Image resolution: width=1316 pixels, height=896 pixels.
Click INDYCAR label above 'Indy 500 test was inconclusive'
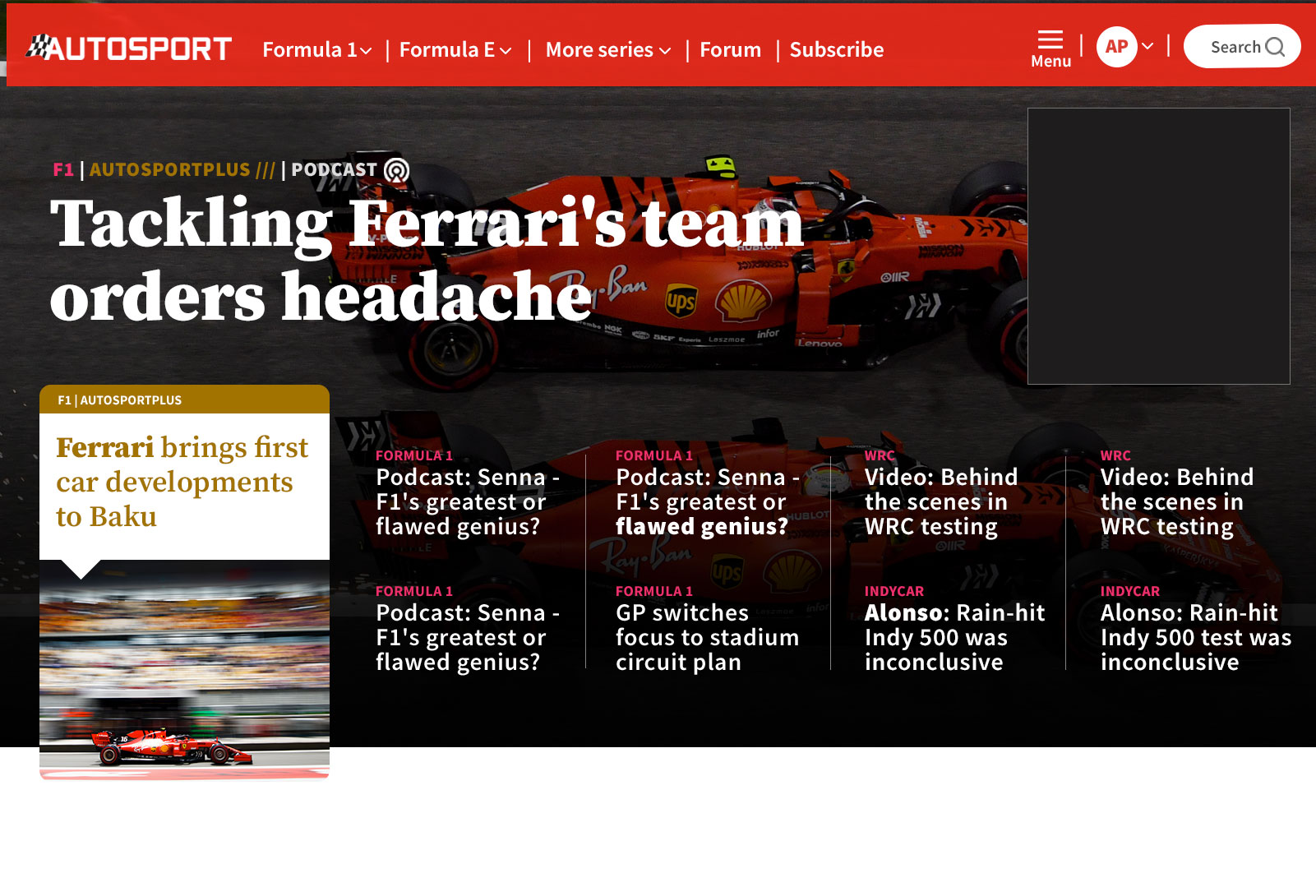click(x=1130, y=591)
